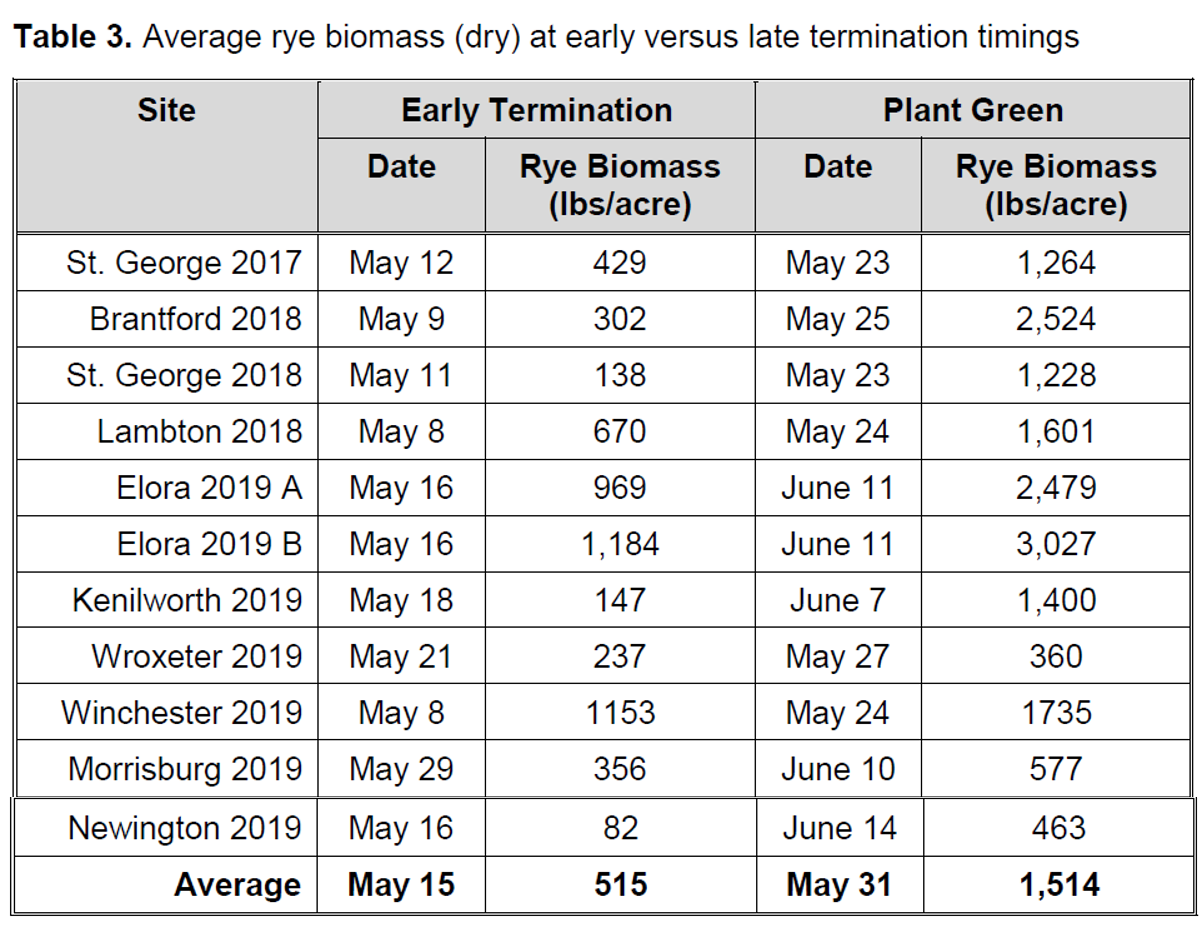Screen dimensions: 1202x926
Task: Select the Lambton 2018 site cell
Action: pos(199,432)
